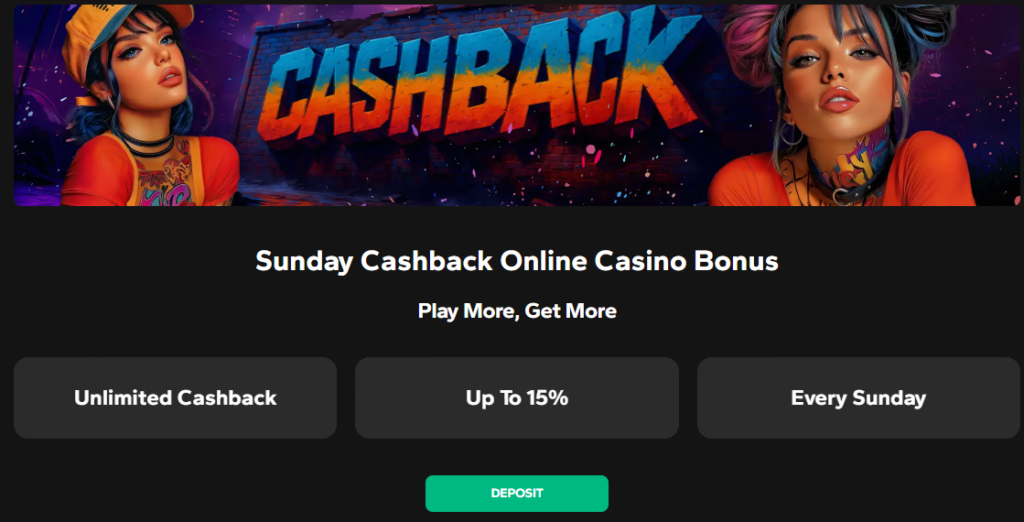
Task: Click the Sunday Cashback Online Casino Bonus heading
Action: tap(516, 261)
